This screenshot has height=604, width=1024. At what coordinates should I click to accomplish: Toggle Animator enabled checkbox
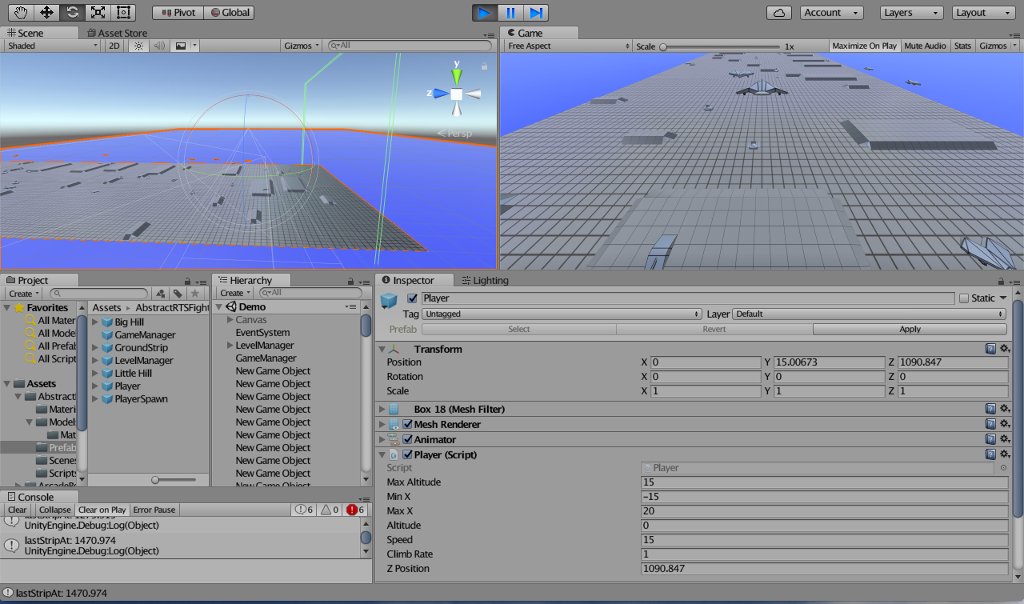click(408, 439)
